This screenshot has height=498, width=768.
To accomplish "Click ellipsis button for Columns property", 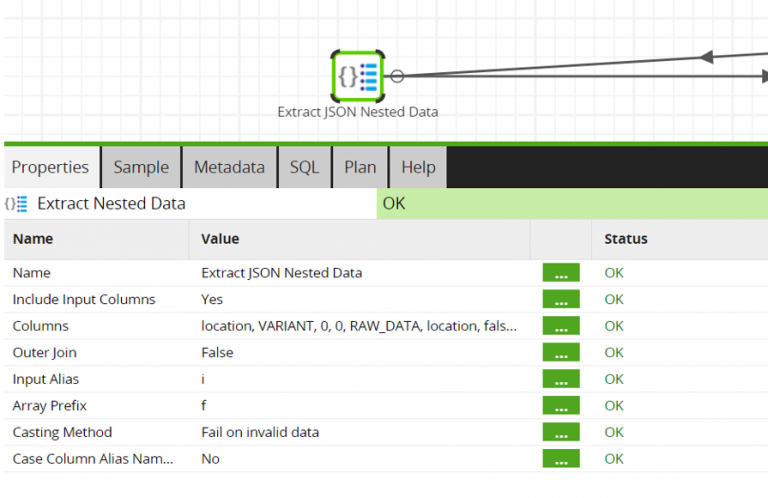I will (561, 326).
